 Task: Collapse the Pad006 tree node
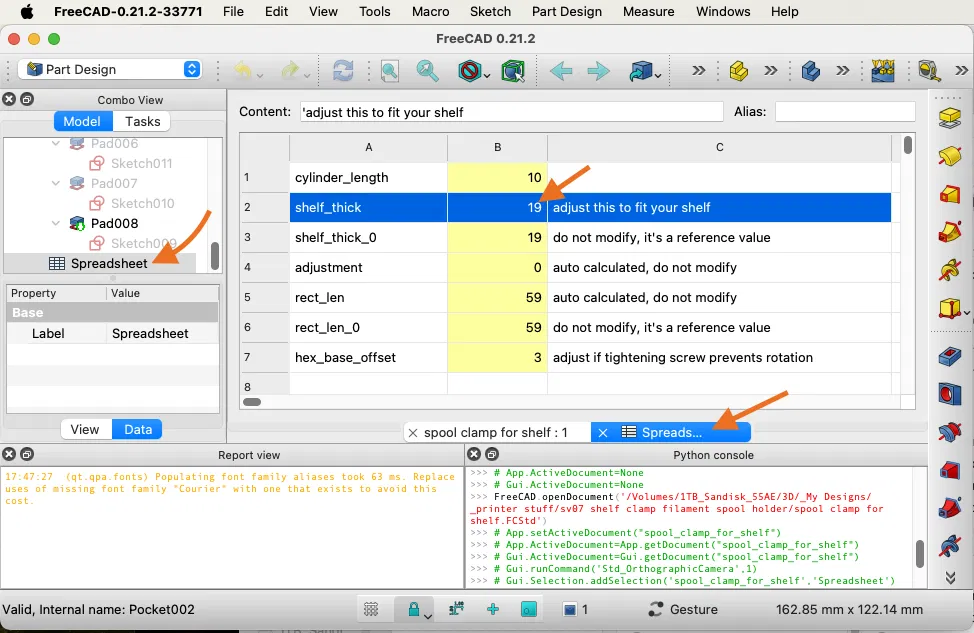[56, 143]
